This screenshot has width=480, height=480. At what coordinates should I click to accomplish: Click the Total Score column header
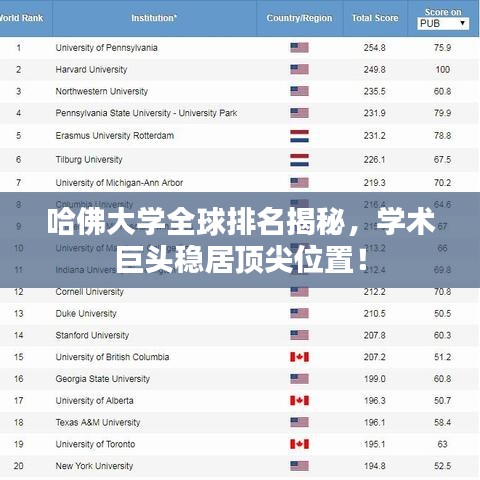coord(375,18)
